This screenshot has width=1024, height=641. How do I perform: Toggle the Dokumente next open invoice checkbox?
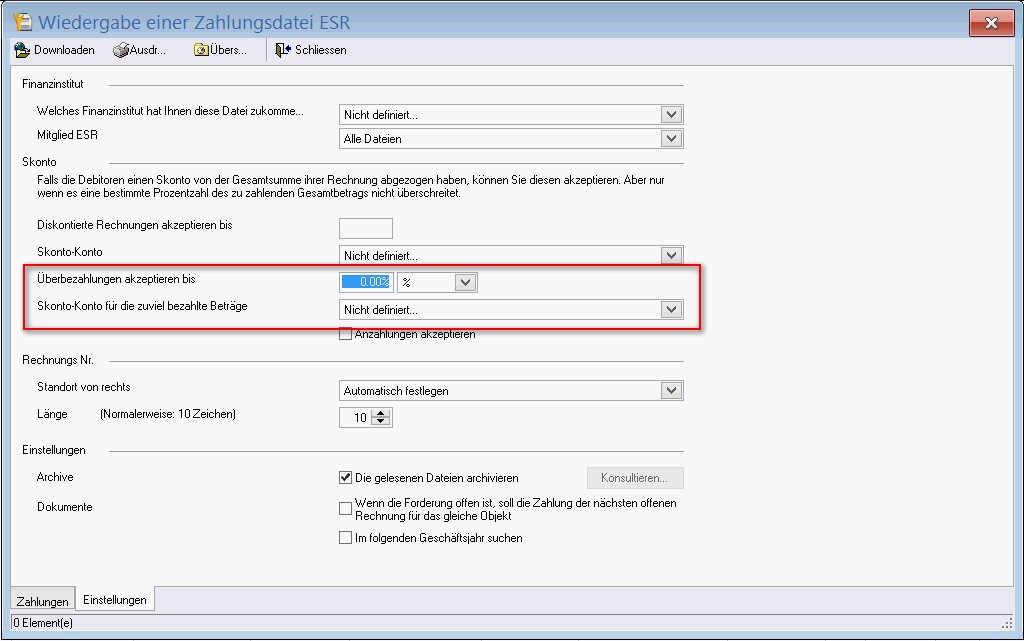click(x=346, y=509)
